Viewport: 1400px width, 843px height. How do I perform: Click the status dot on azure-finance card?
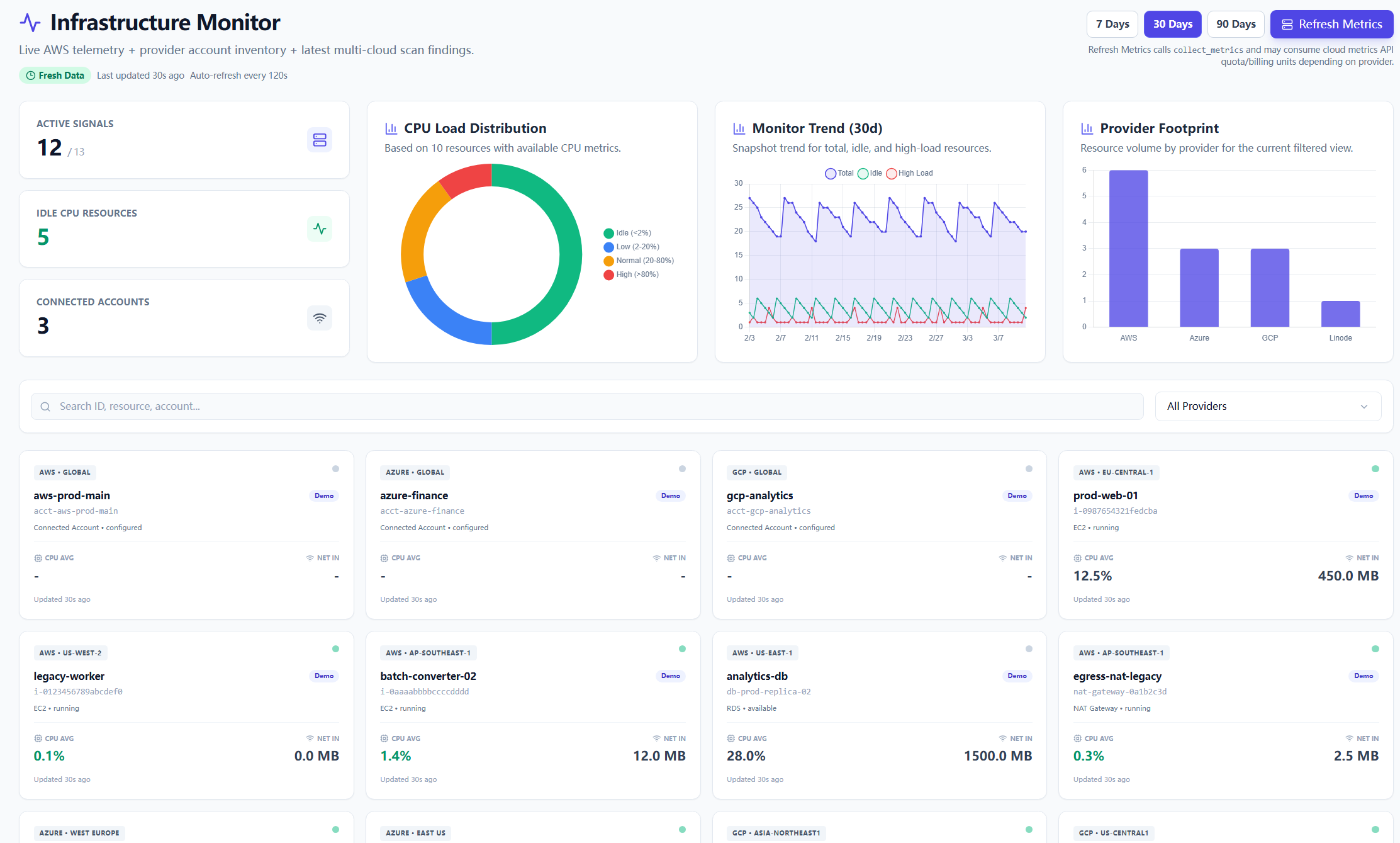pos(682,469)
